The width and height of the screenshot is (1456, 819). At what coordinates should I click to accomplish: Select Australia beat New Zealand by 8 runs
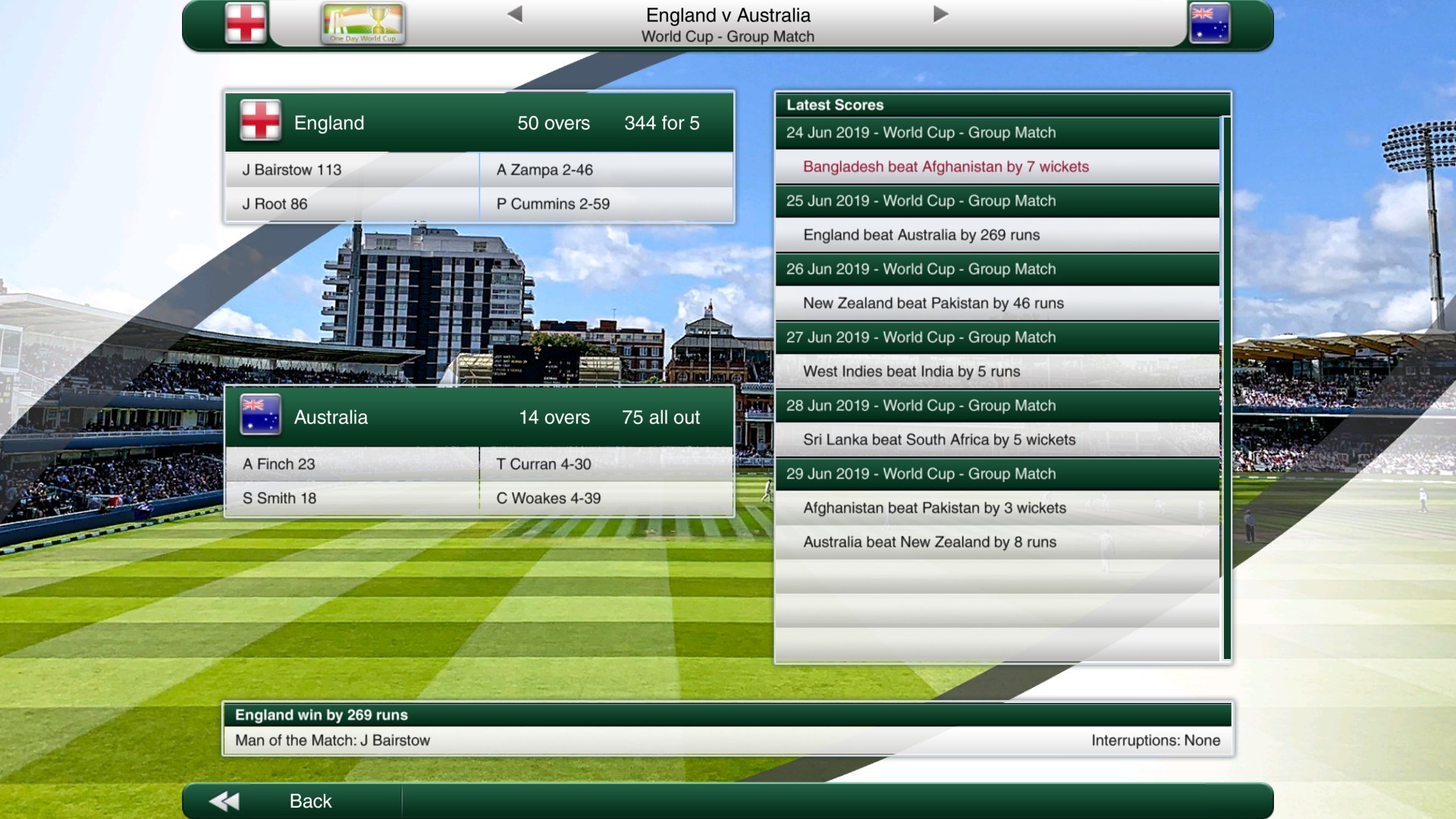click(x=997, y=542)
